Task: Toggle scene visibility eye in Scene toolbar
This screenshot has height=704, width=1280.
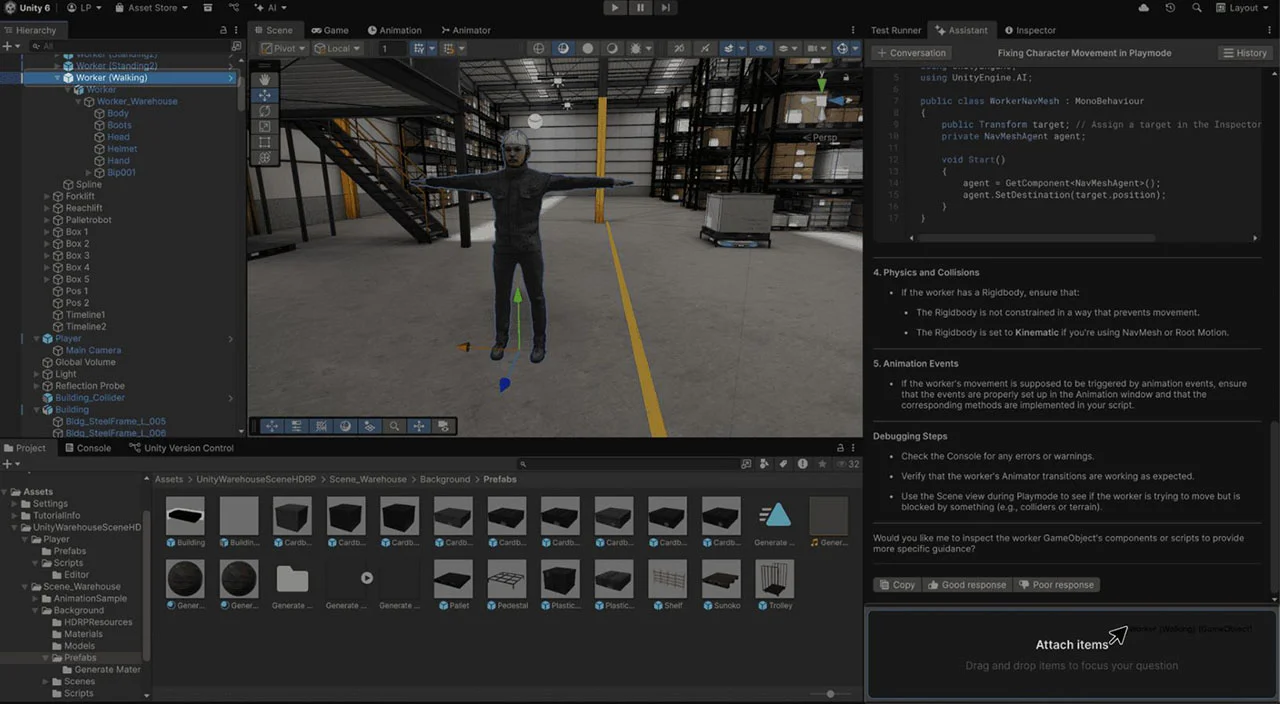Action: [x=760, y=48]
